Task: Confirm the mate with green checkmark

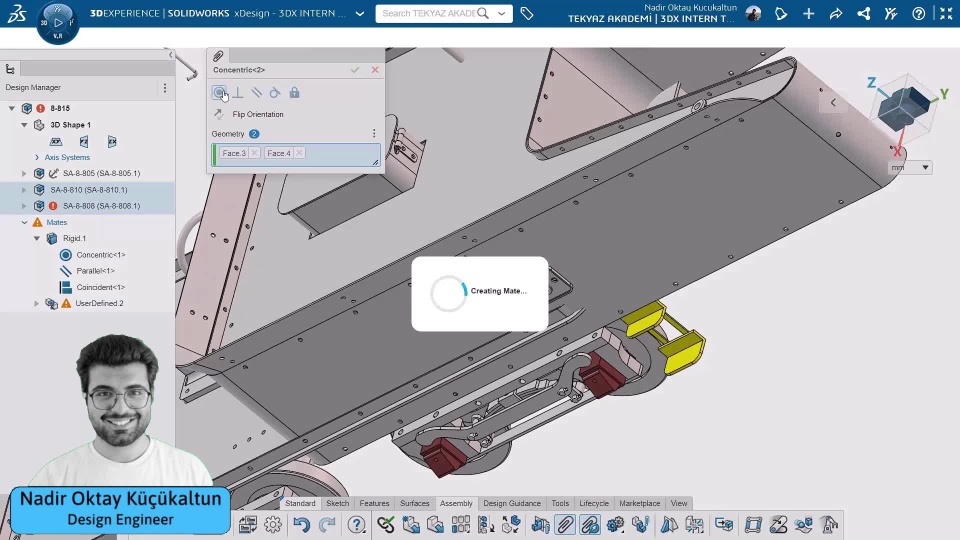Action: click(355, 70)
